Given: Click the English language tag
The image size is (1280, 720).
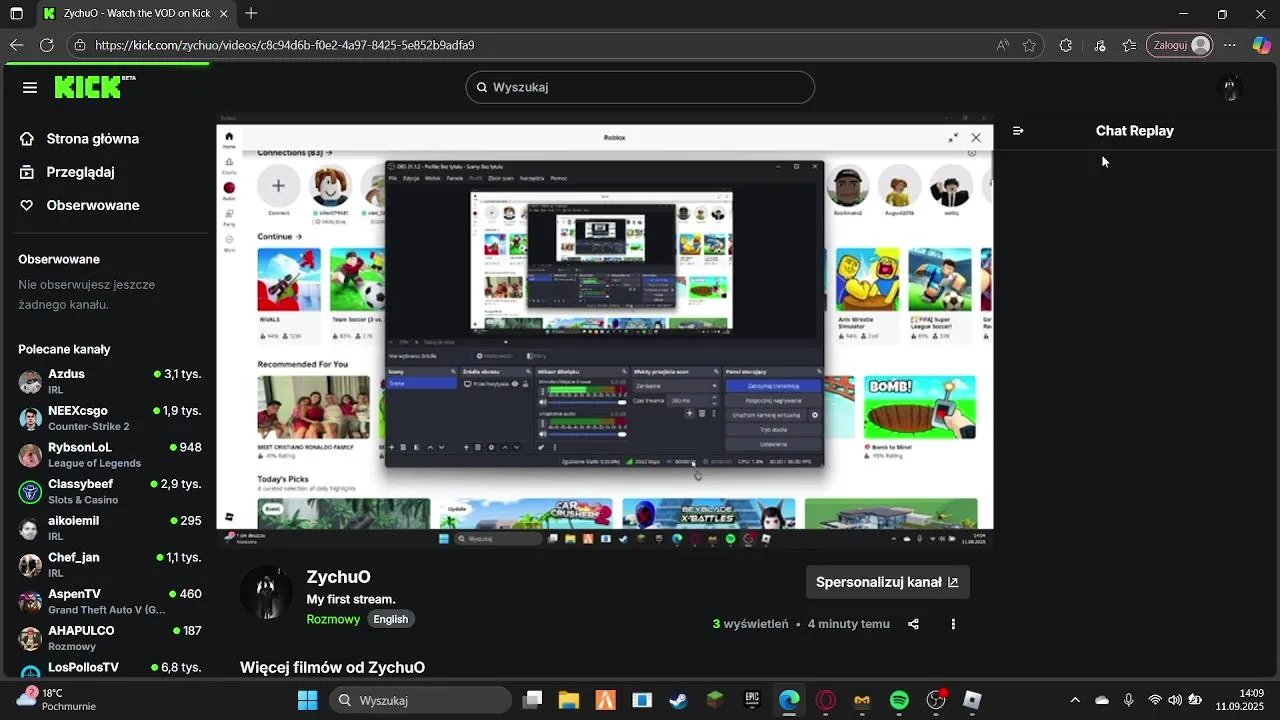Looking at the screenshot, I should click(391, 619).
